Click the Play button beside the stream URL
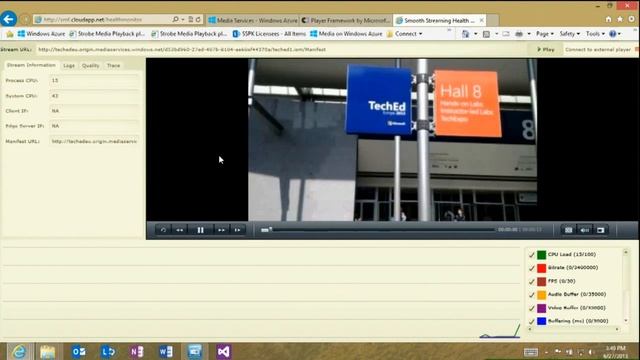Image resolution: width=640 pixels, height=360 pixels. (x=546, y=49)
